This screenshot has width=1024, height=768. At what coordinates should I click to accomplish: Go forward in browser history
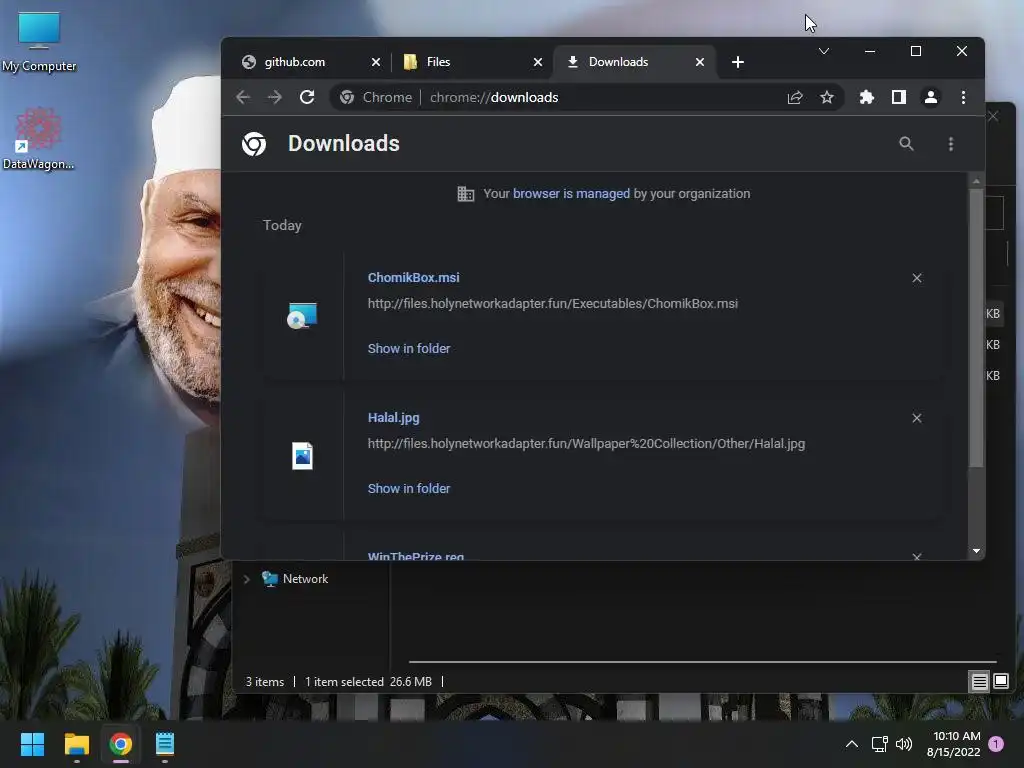[275, 97]
